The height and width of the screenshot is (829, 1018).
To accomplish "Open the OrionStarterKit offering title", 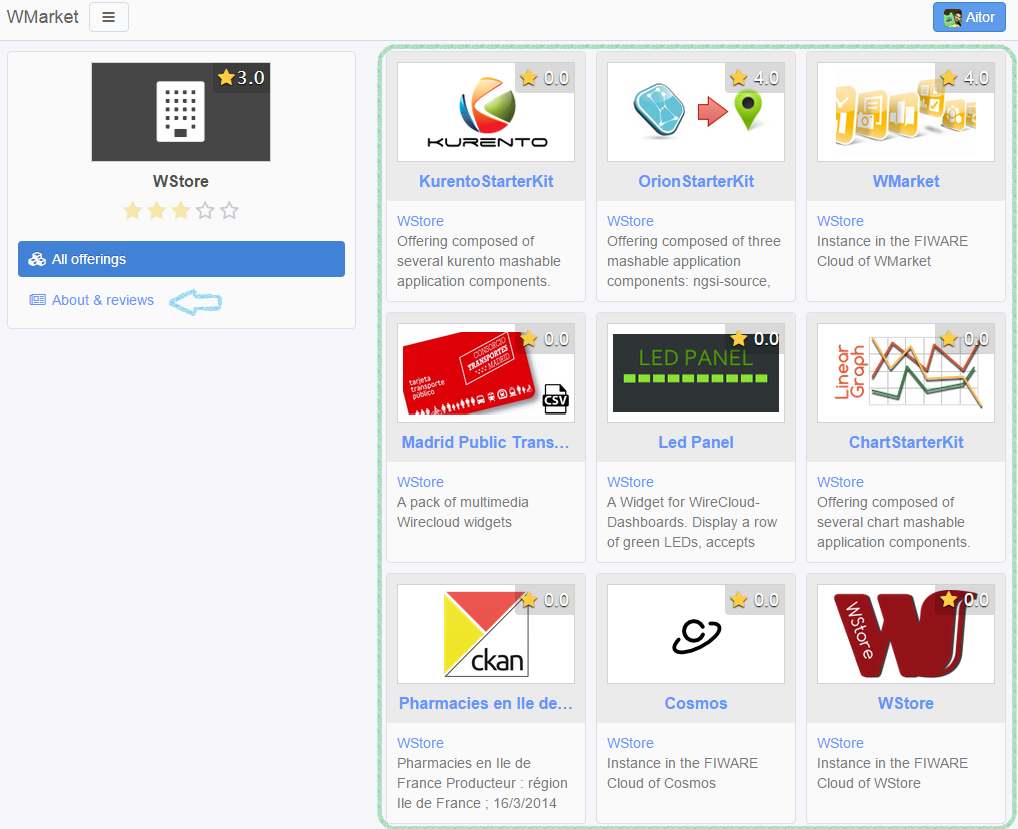I will click(x=696, y=181).
